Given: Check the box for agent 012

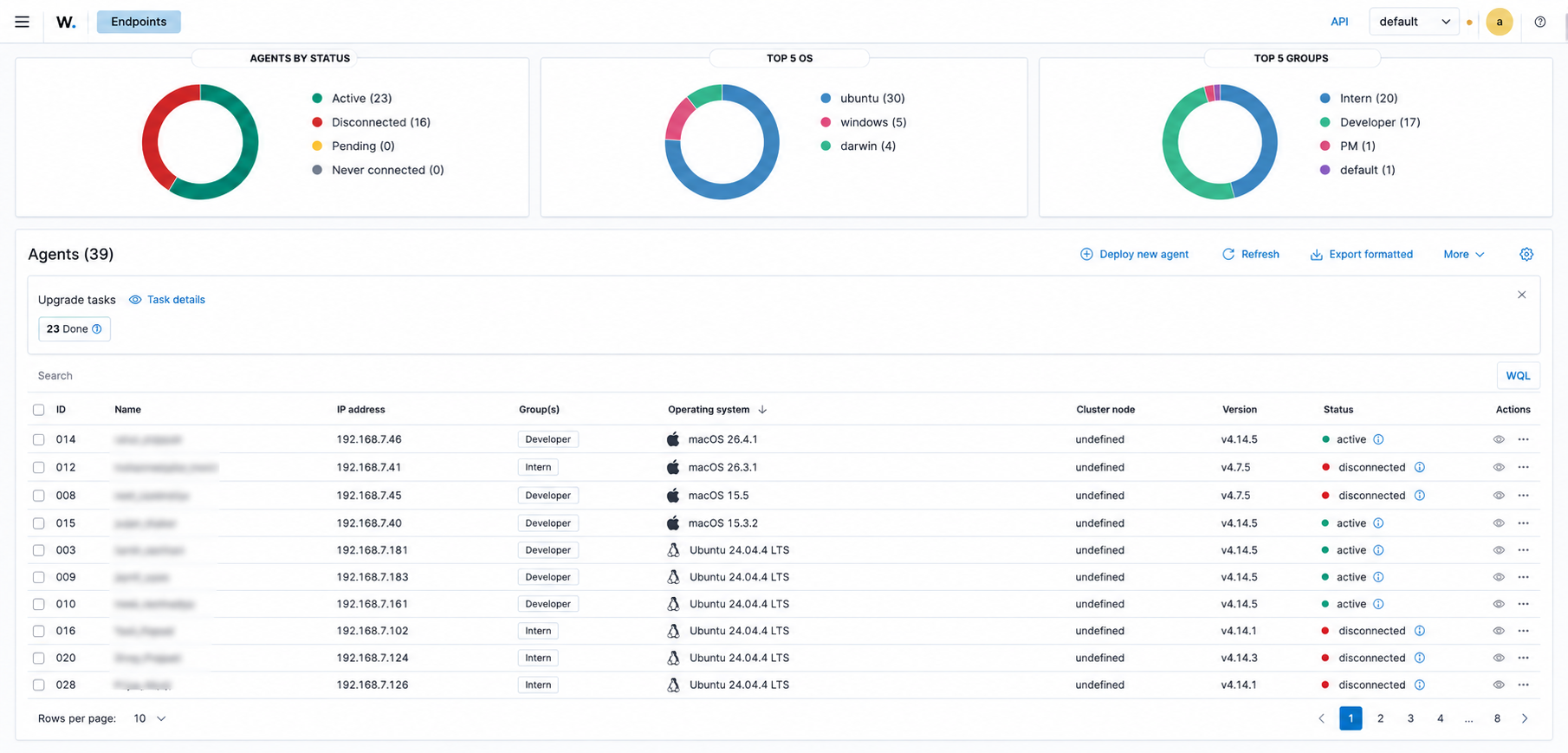Looking at the screenshot, I should coord(38,467).
